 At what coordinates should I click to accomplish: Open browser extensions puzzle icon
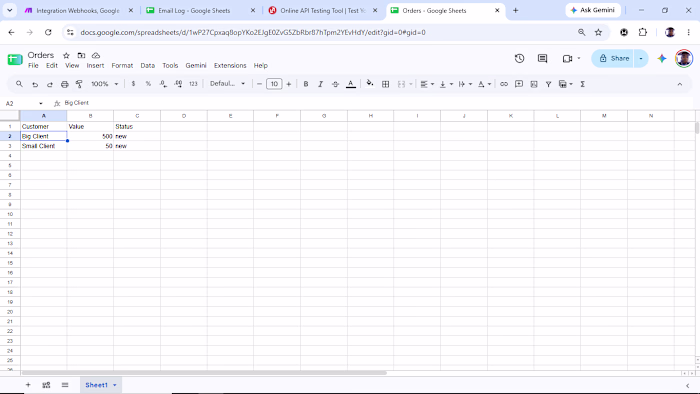[x=642, y=32]
